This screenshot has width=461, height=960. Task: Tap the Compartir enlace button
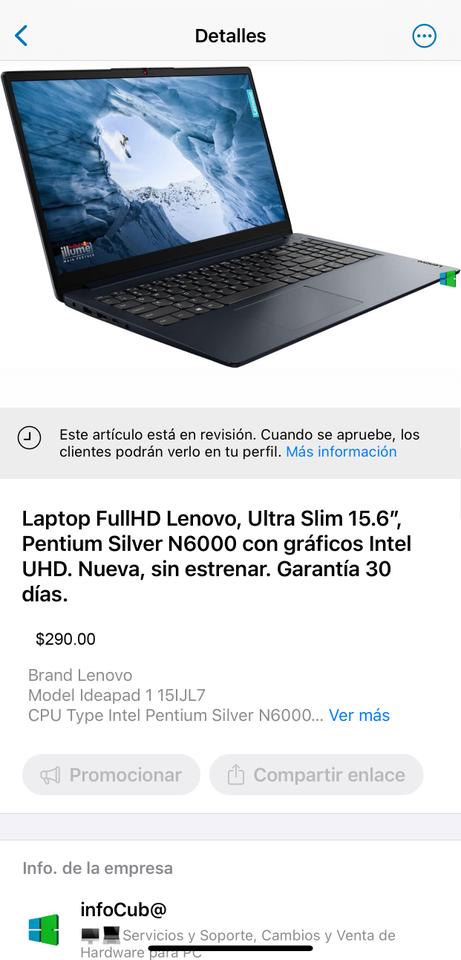coord(316,775)
